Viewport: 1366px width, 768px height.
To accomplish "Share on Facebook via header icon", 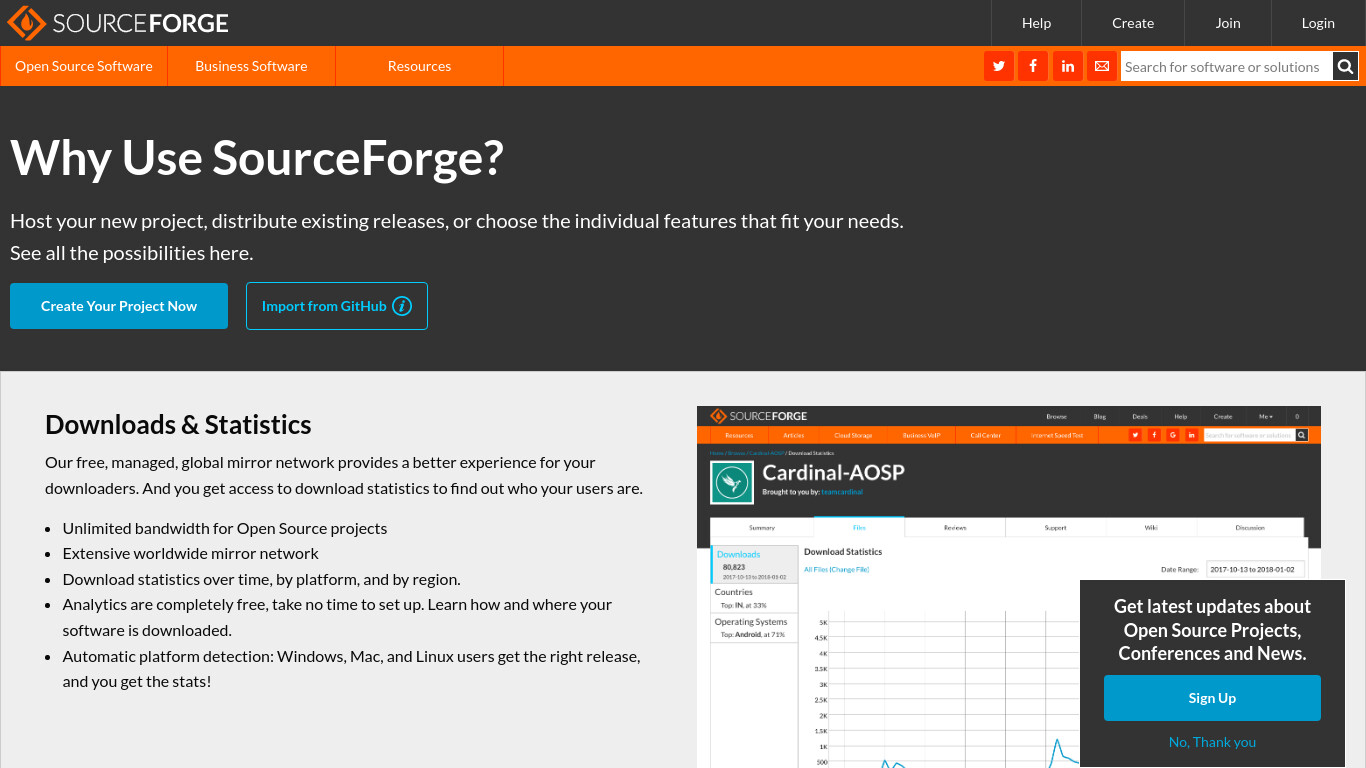I will tap(1033, 66).
